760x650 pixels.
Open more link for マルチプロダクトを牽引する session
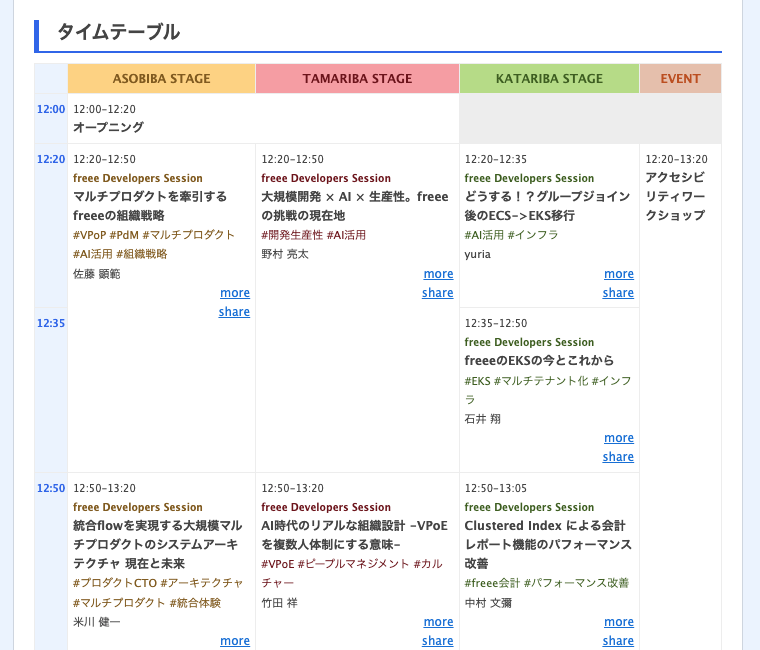coord(235,293)
